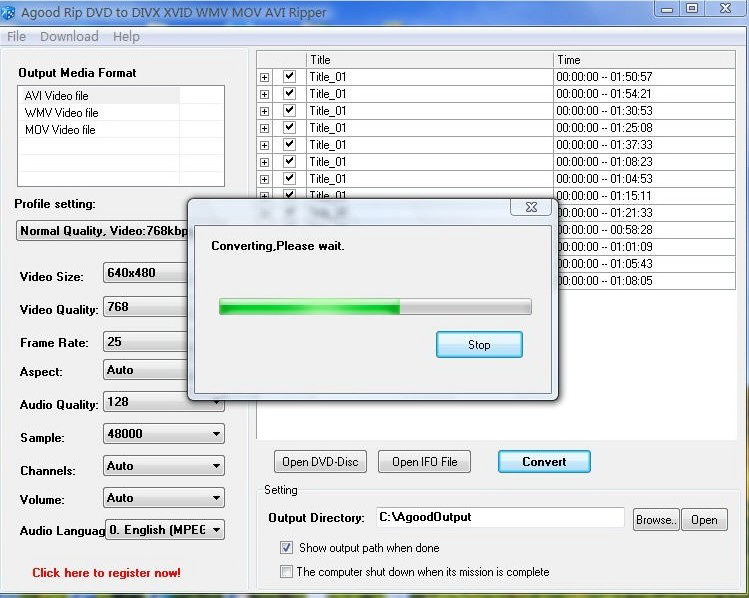Expand the title row lasting 01:08:23

tap(264, 162)
